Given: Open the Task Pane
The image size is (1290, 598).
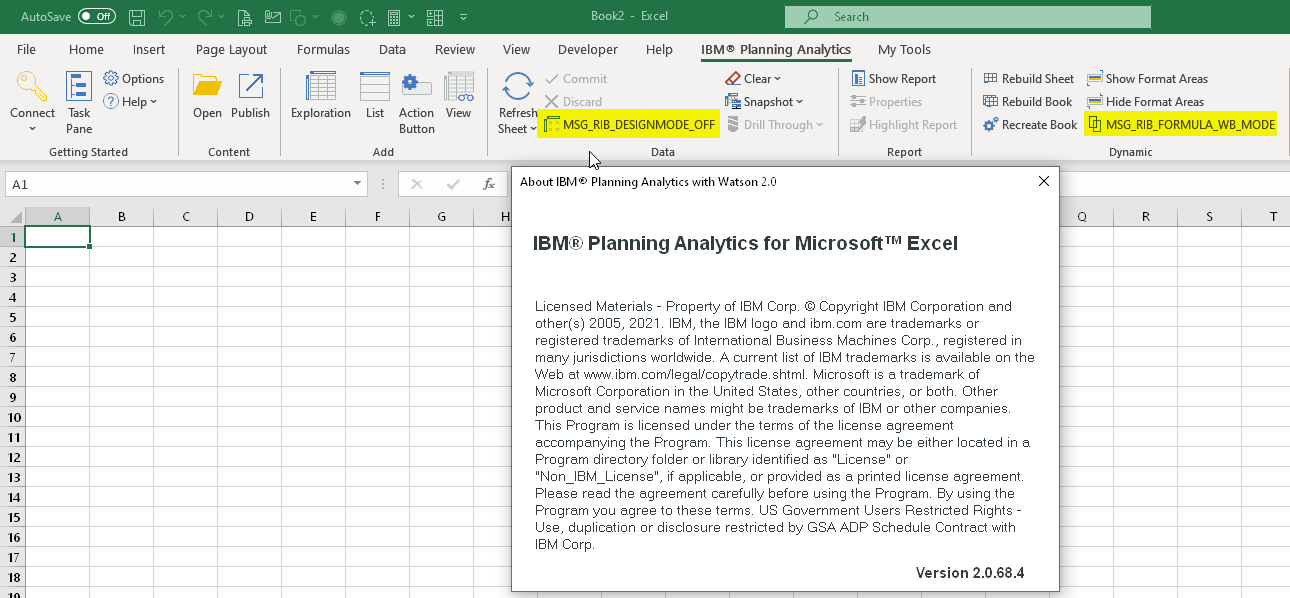Looking at the screenshot, I should point(79,90).
